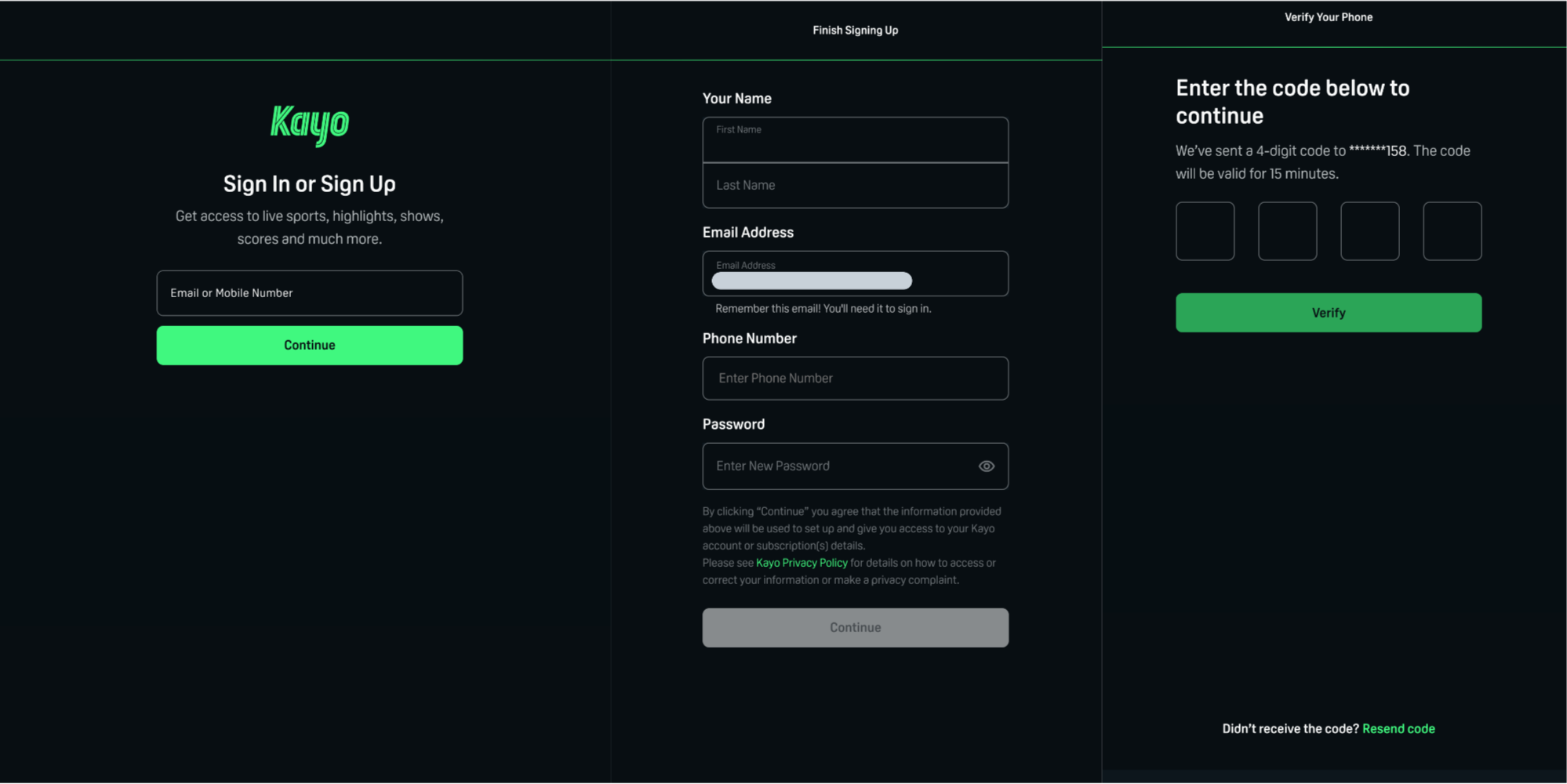Click the 'Password' section label
Screen dimensions: 1567x784
pos(733,424)
